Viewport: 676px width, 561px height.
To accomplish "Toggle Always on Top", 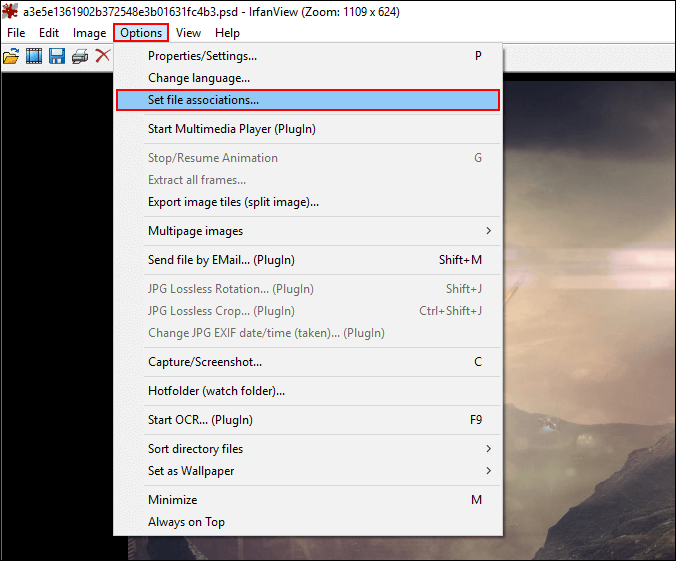I will (x=308, y=522).
